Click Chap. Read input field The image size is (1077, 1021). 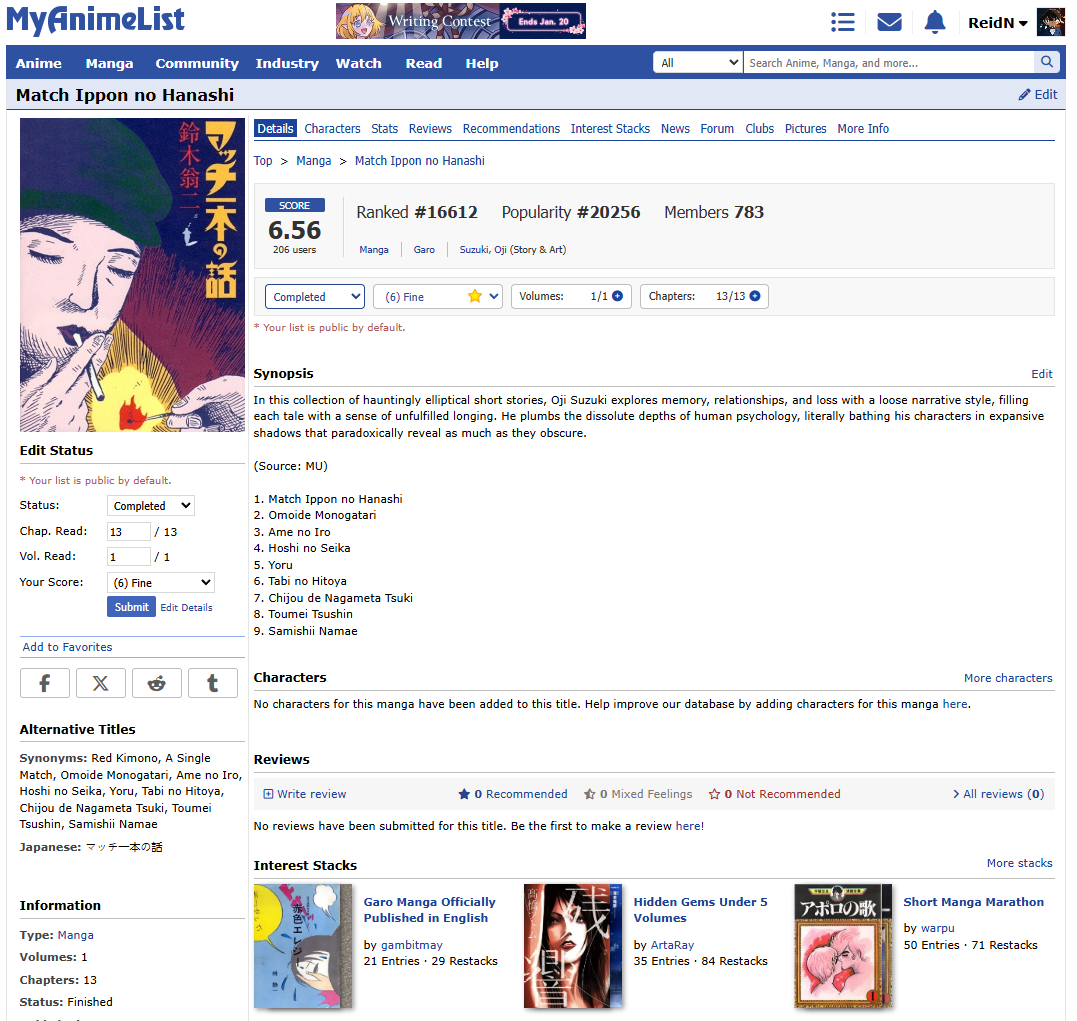click(x=128, y=532)
